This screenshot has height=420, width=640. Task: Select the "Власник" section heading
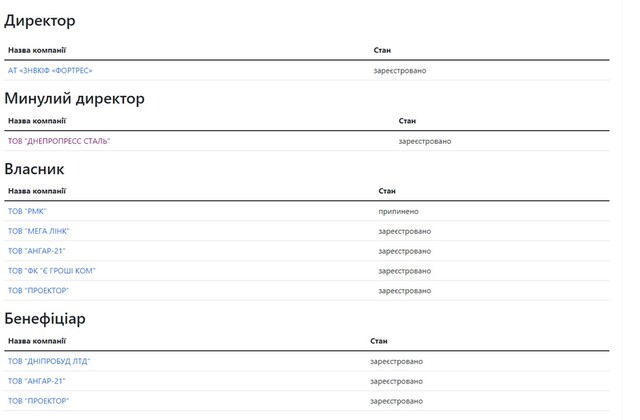(x=35, y=169)
